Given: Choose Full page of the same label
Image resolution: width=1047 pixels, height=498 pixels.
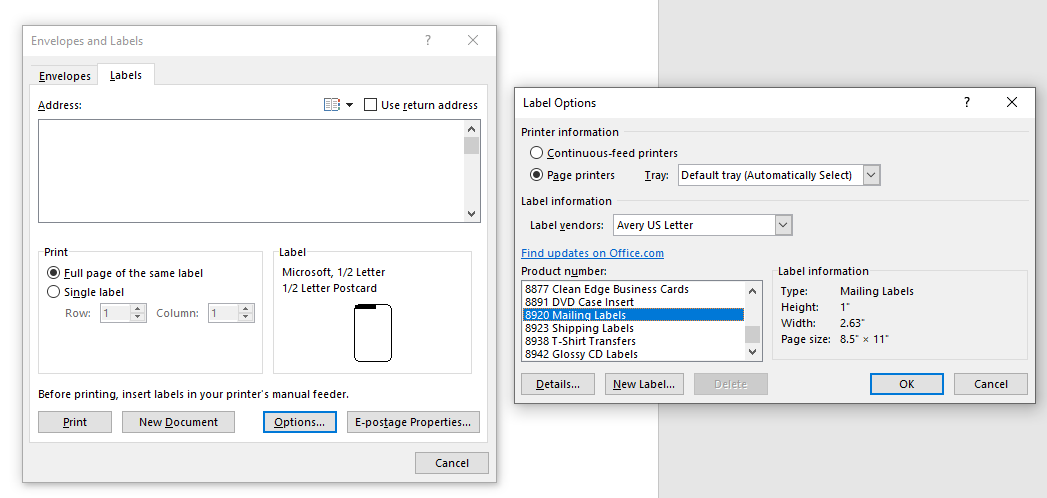Looking at the screenshot, I should (x=54, y=273).
